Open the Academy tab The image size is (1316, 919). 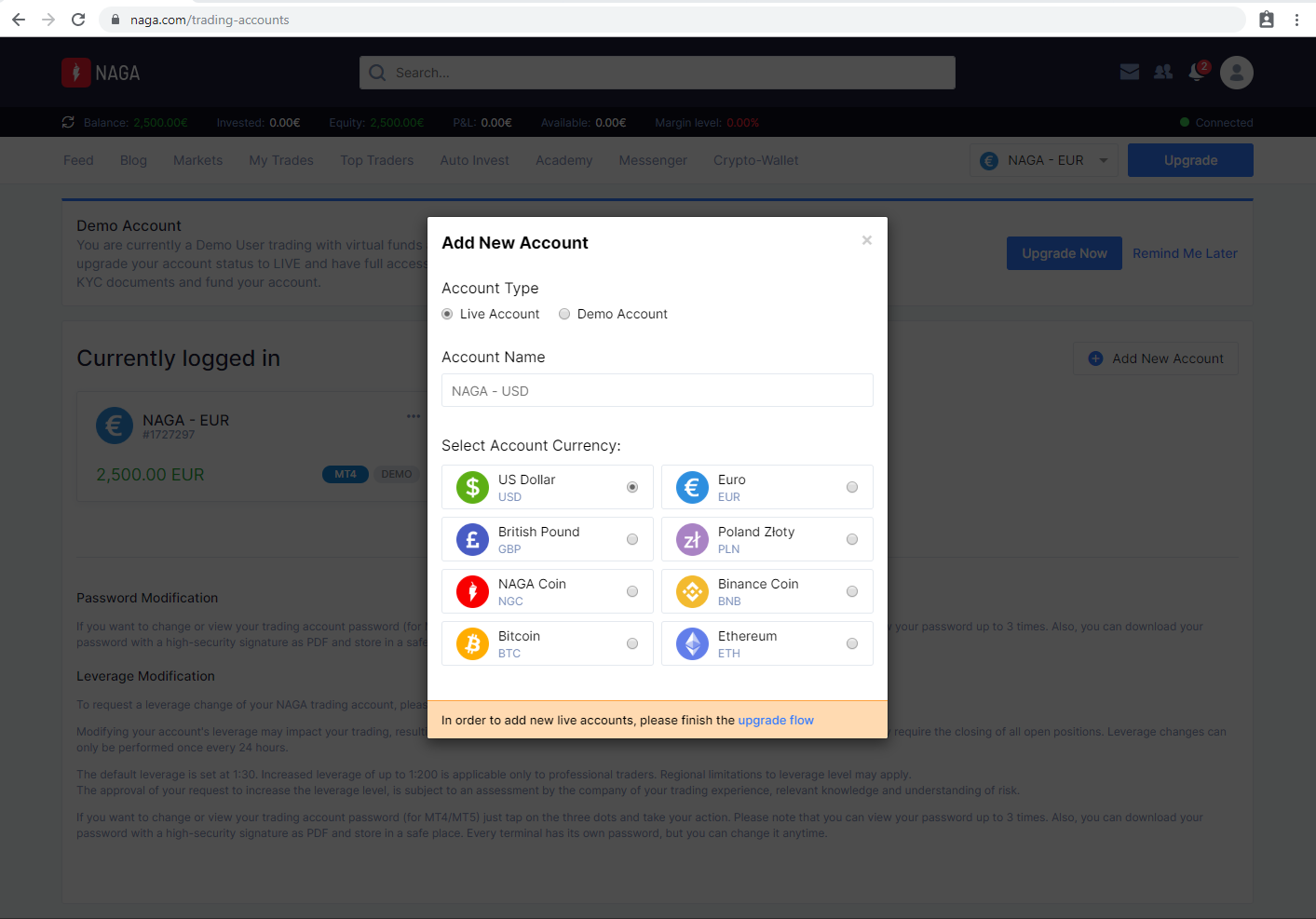[x=563, y=160]
